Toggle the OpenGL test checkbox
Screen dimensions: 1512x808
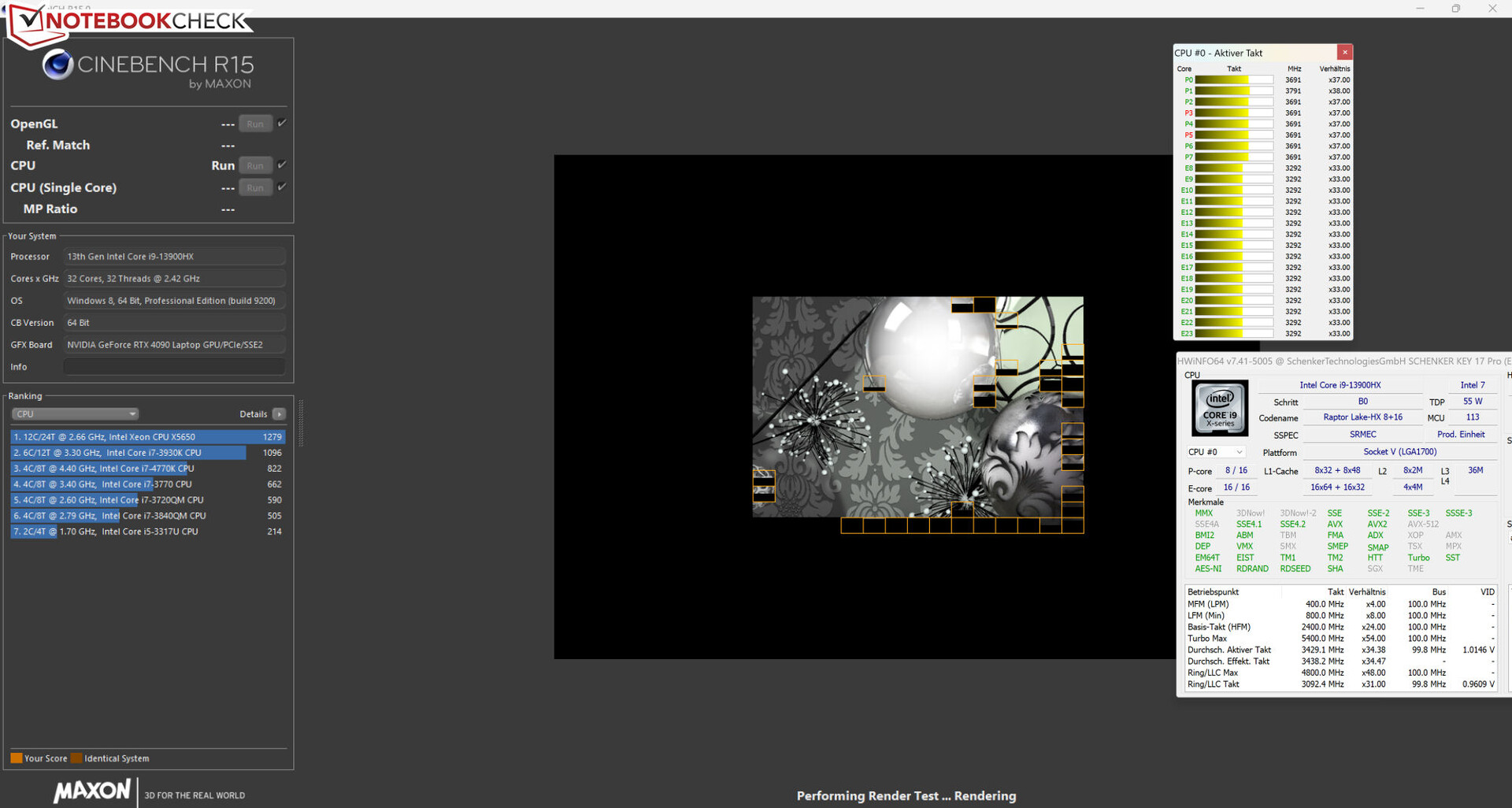[282, 123]
